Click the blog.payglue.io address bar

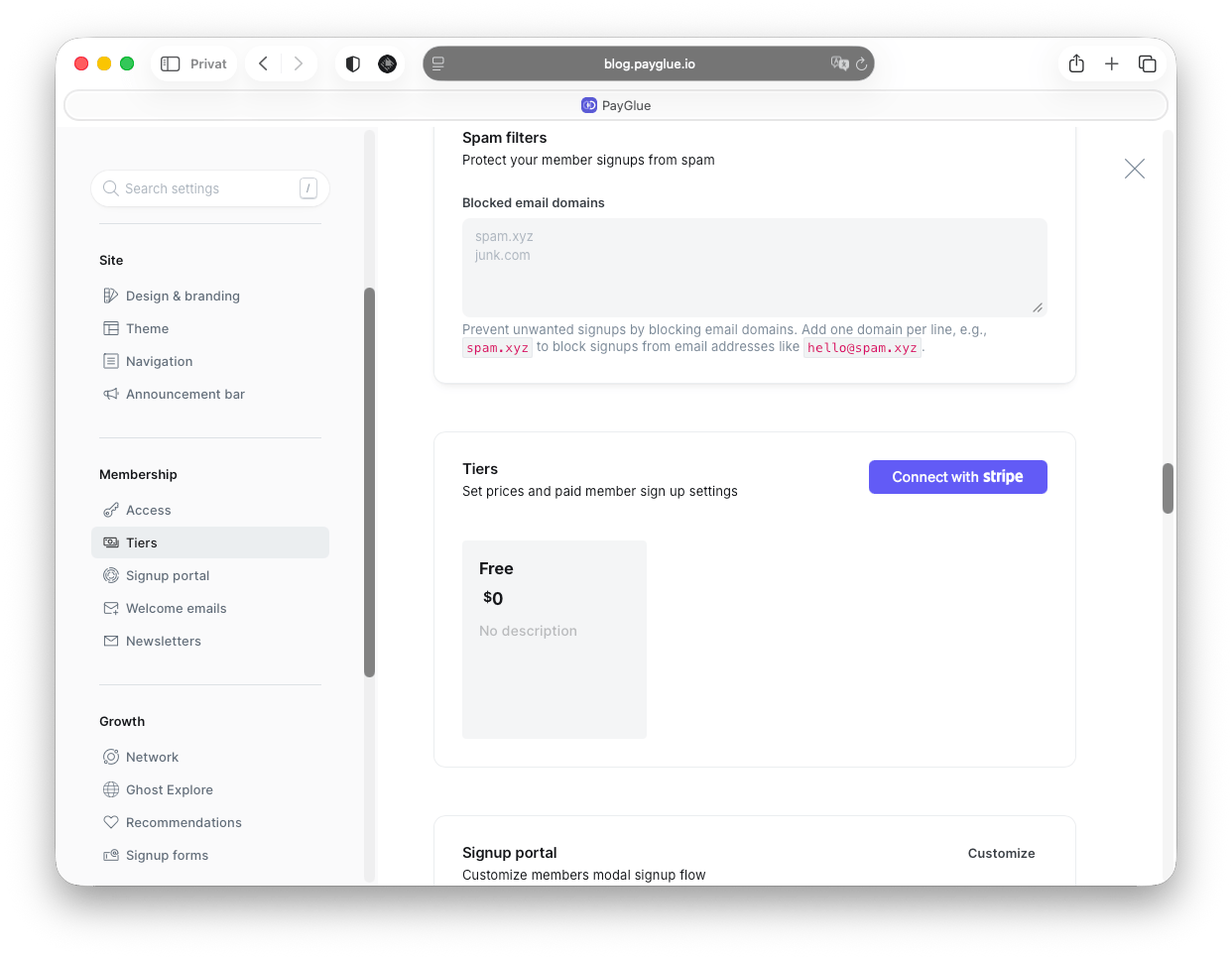(x=649, y=63)
